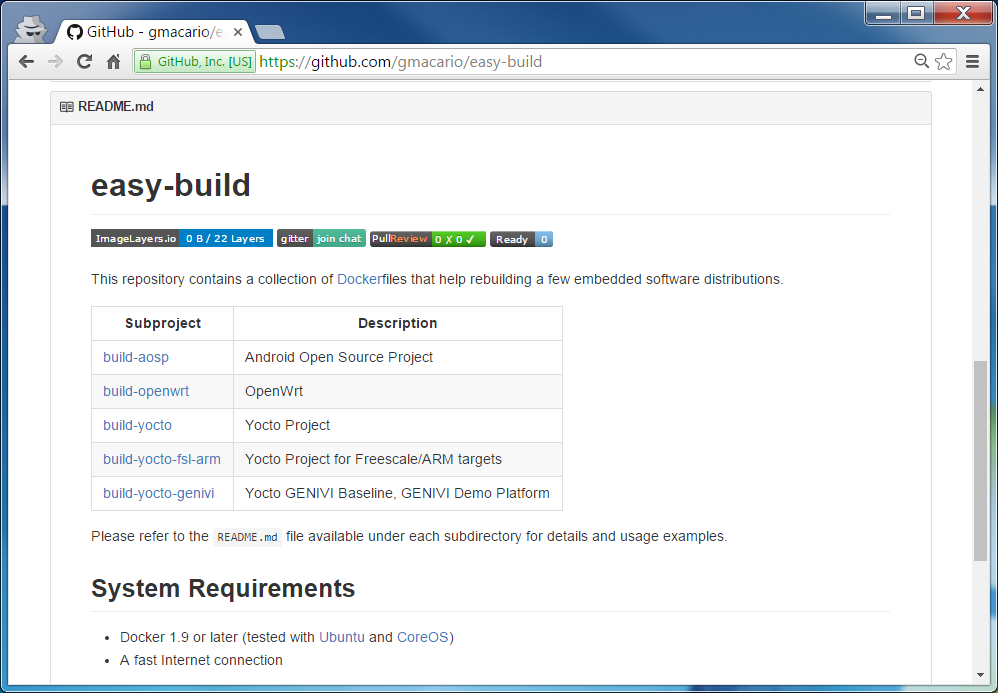998x693 pixels.
Task: Open the build-yocto-genivi link
Action: click(158, 493)
